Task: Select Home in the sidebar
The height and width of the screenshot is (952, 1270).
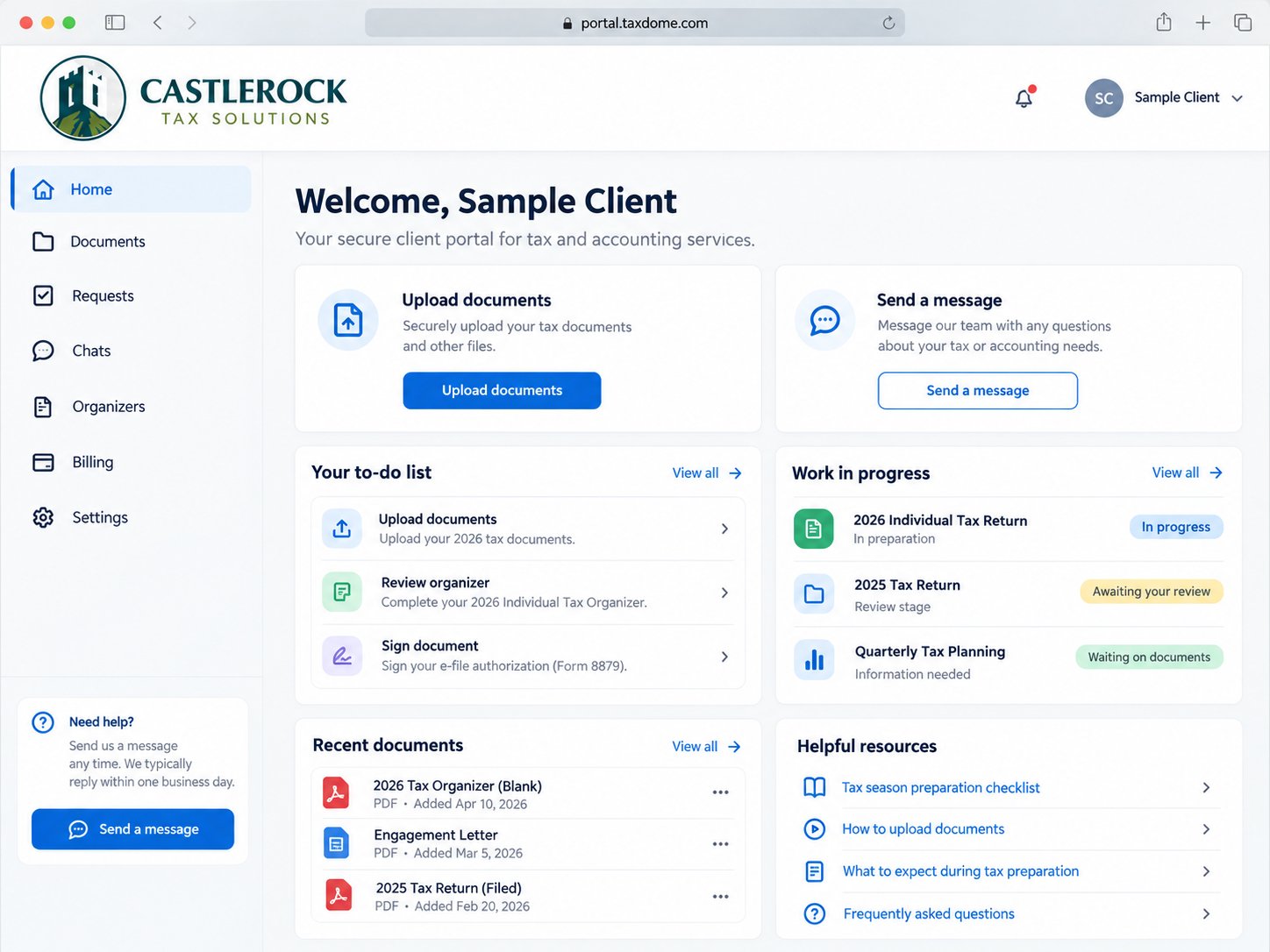Action: 131,189
